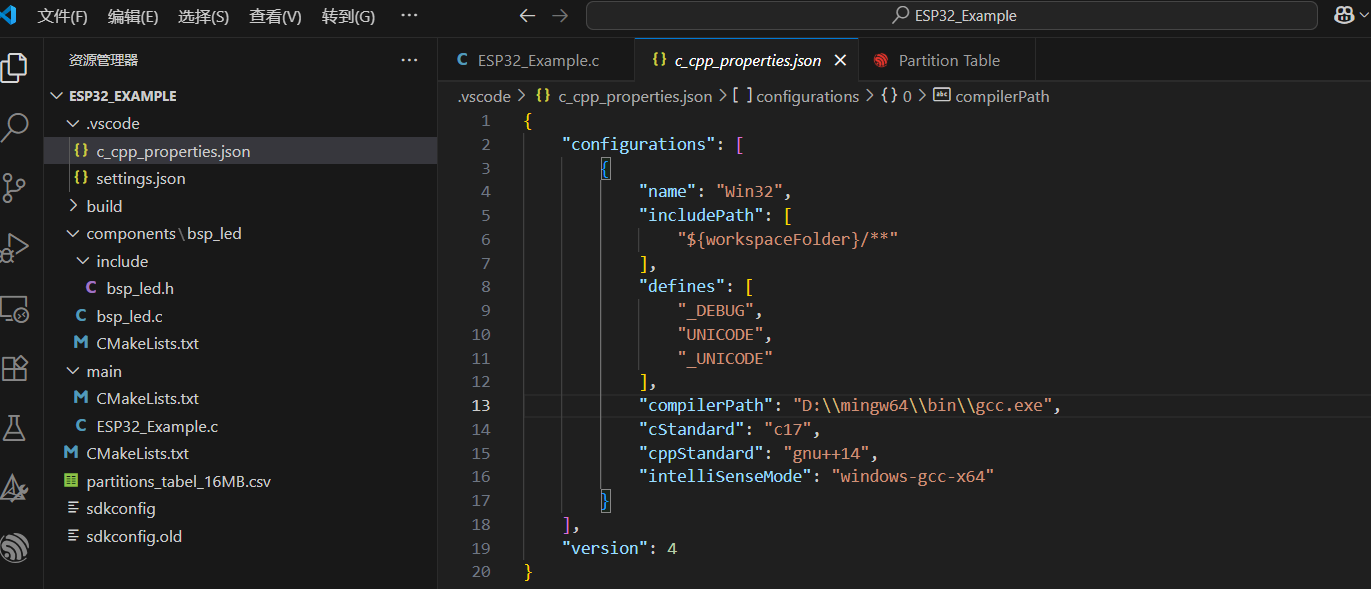The width and height of the screenshot is (1371, 589).
Task: Open Explorer panel more actions menu
Action: tap(409, 60)
